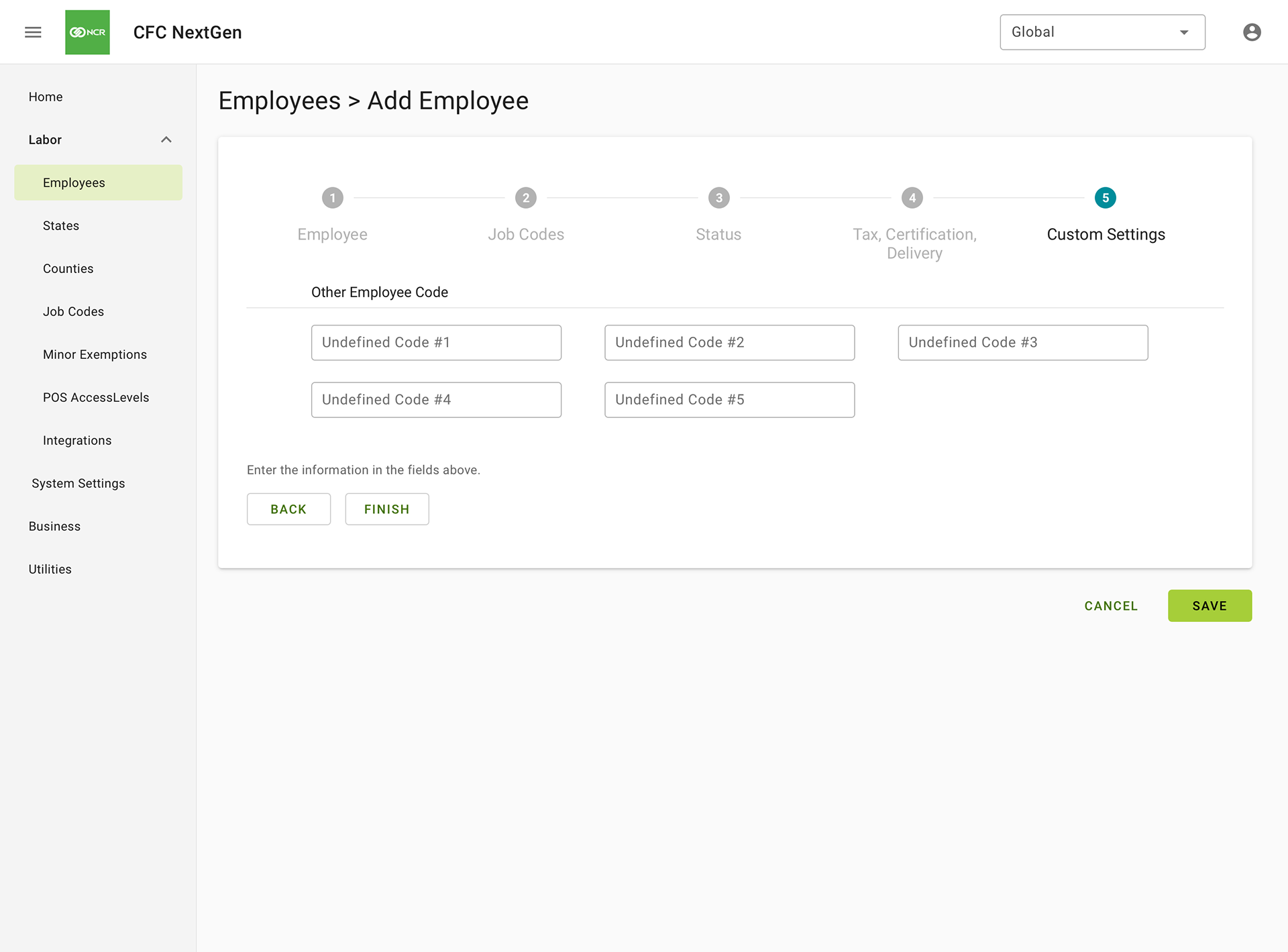Jump to step 2 circle
Image resolution: width=1288 pixels, height=952 pixels.
pyautogui.click(x=526, y=198)
